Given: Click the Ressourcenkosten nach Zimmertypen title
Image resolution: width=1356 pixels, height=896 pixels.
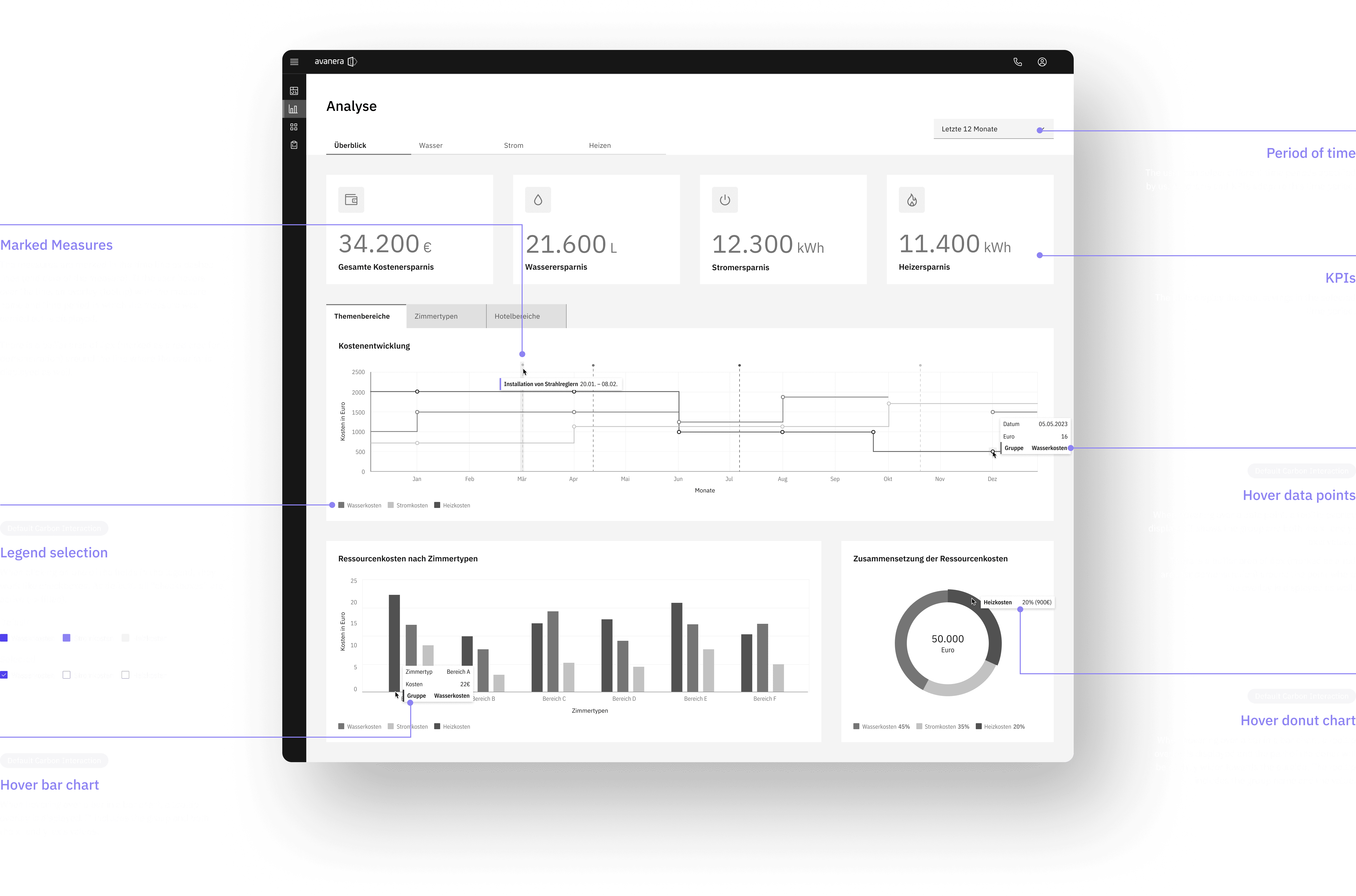Looking at the screenshot, I should coord(408,559).
